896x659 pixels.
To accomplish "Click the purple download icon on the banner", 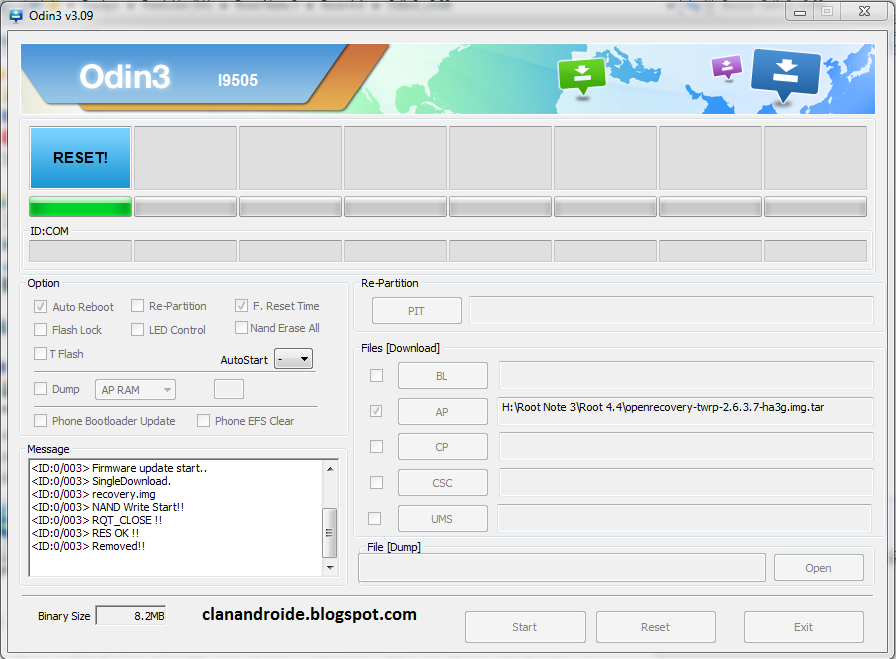I will [727, 67].
